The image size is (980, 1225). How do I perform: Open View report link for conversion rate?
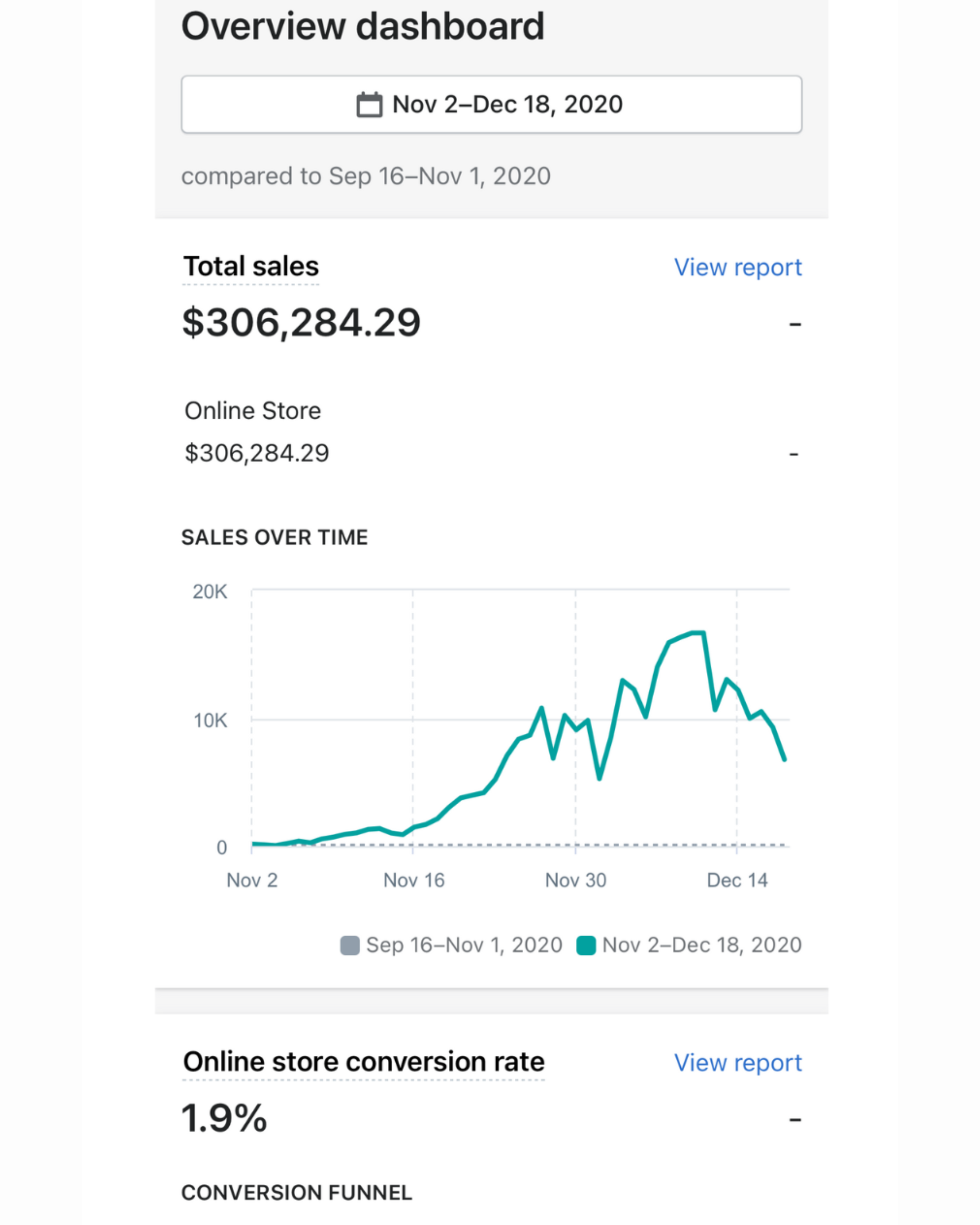tap(738, 1062)
